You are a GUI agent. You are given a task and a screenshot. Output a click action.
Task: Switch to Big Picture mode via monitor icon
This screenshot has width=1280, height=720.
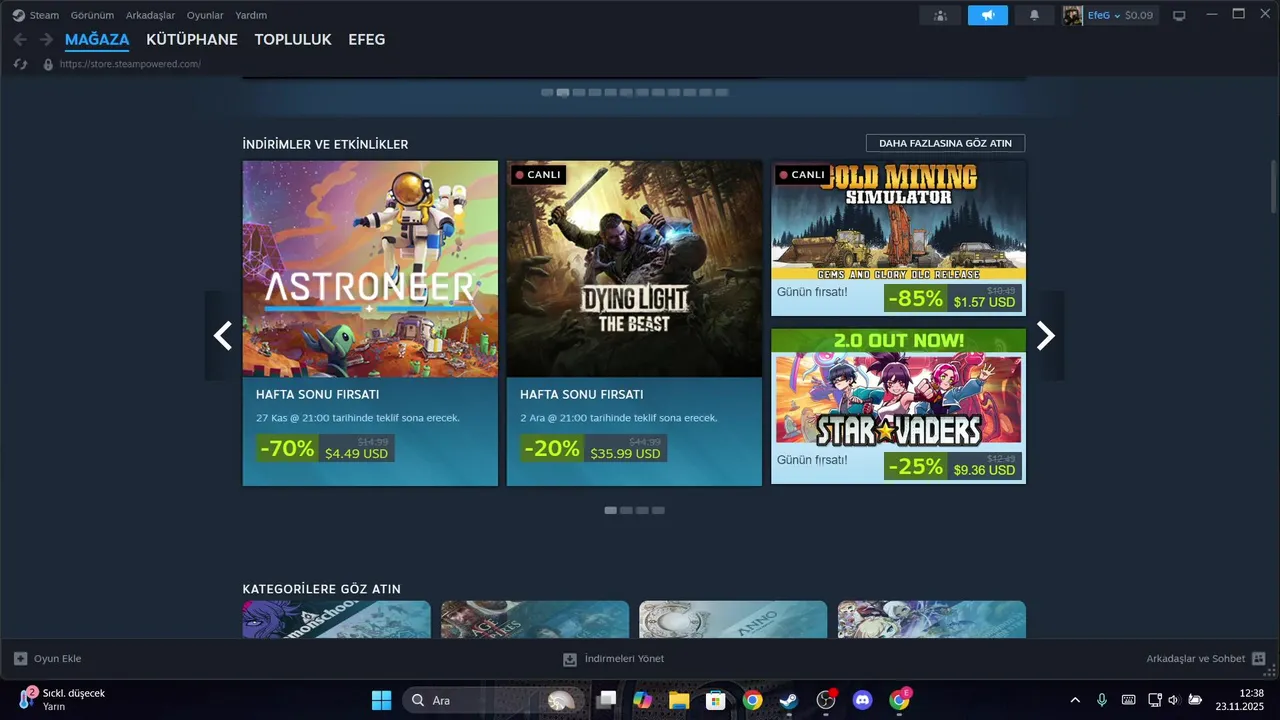point(1179,15)
